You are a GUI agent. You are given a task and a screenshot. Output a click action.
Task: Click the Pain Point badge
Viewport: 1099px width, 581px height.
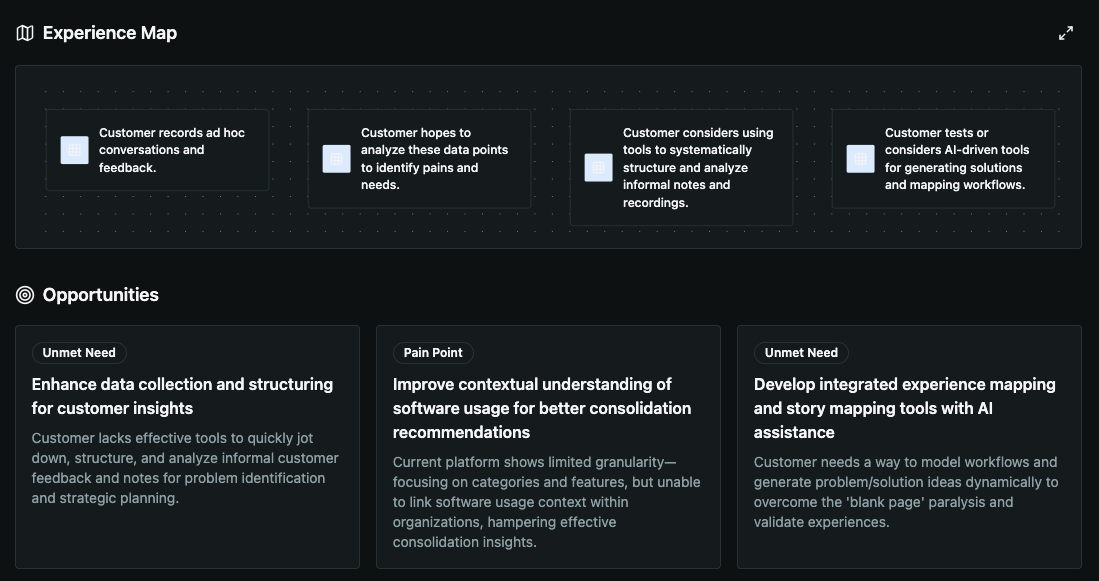433,352
